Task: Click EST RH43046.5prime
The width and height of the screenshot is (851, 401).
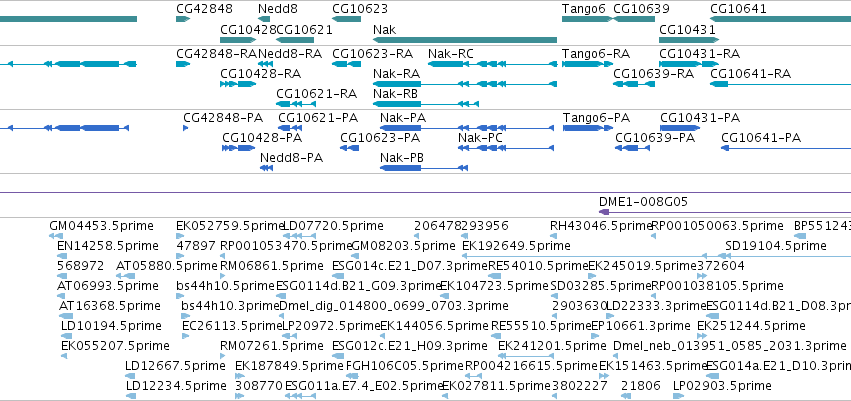Action: [554, 235]
